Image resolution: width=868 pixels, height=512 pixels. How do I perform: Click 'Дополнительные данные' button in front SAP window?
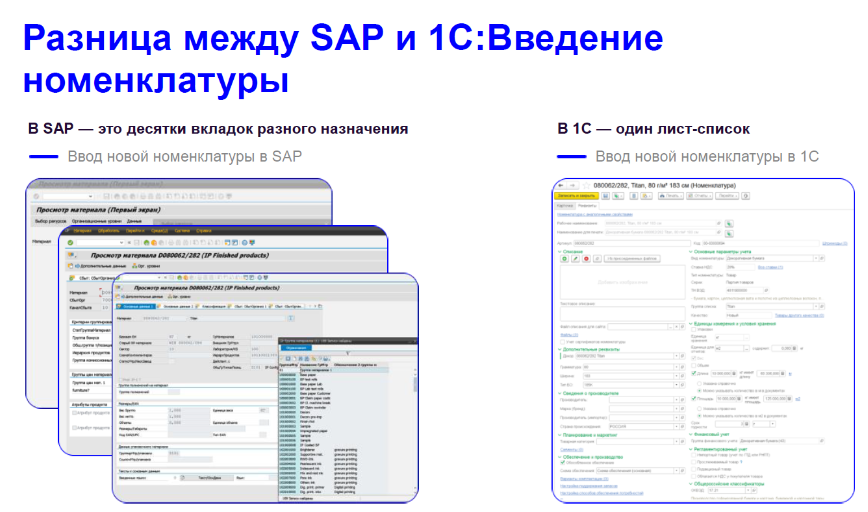pyautogui.click(x=141, y=297)
